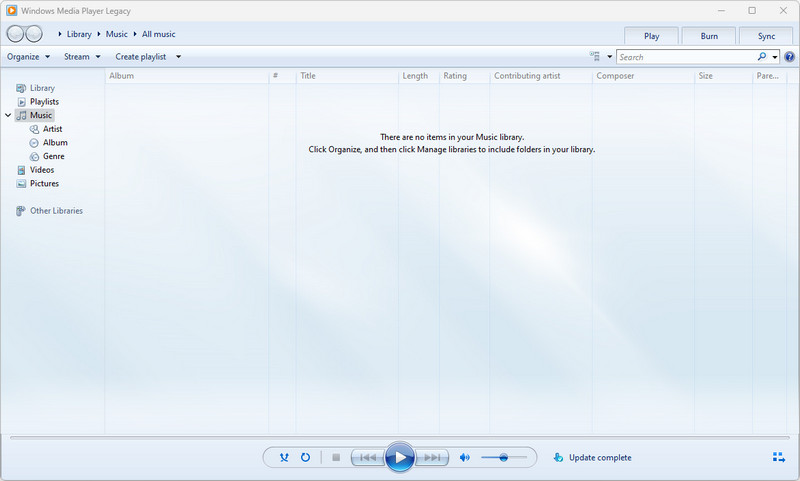Click Library in the breadcrumb

(x=79, y=34)
